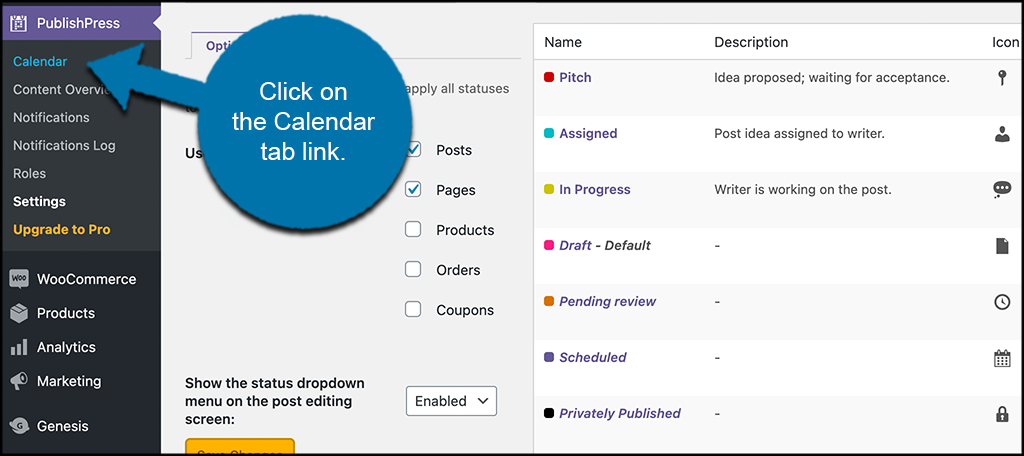Uncheck the Posts checkbox
1024x456 pixels.
(413, 150)
